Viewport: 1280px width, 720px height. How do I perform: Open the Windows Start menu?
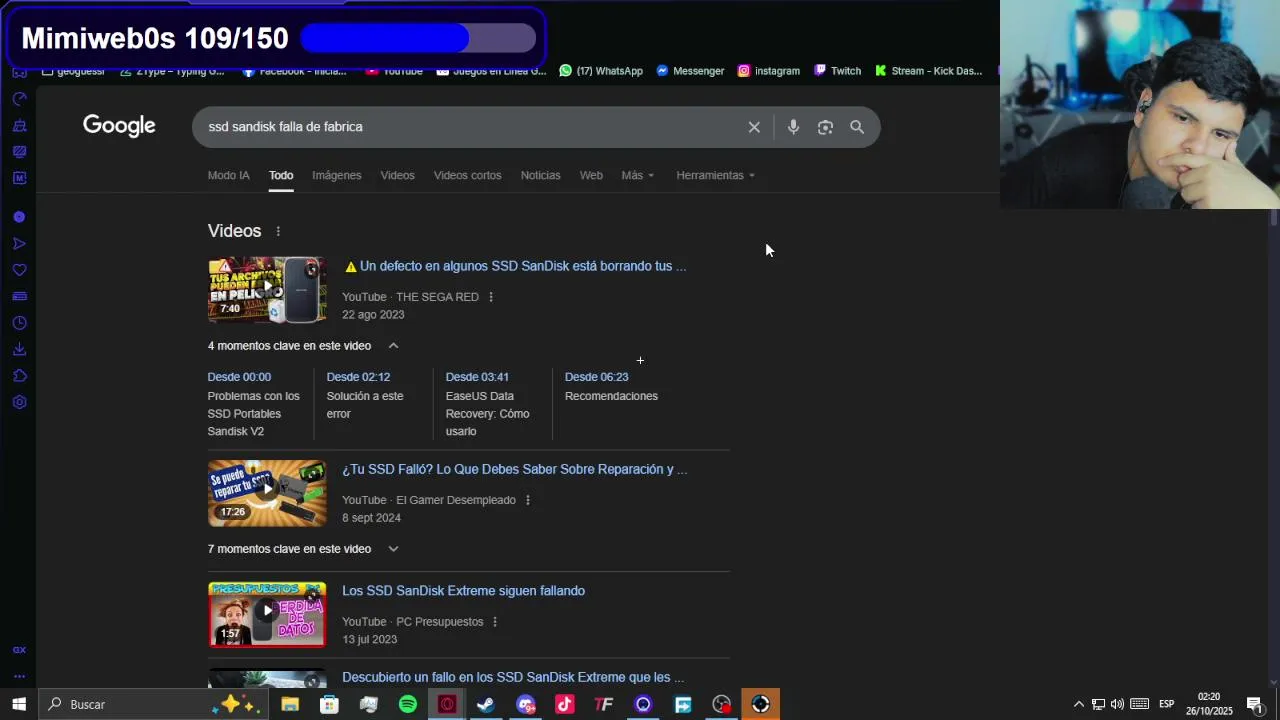point(19,704)
